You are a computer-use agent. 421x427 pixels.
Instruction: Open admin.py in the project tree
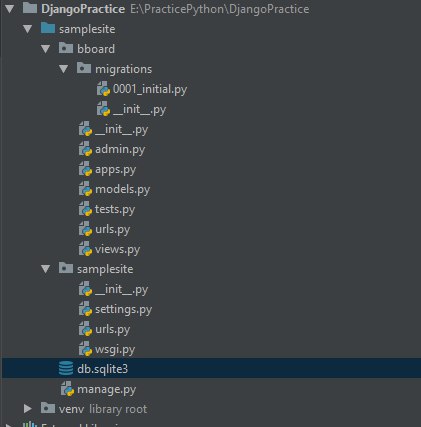120,149
